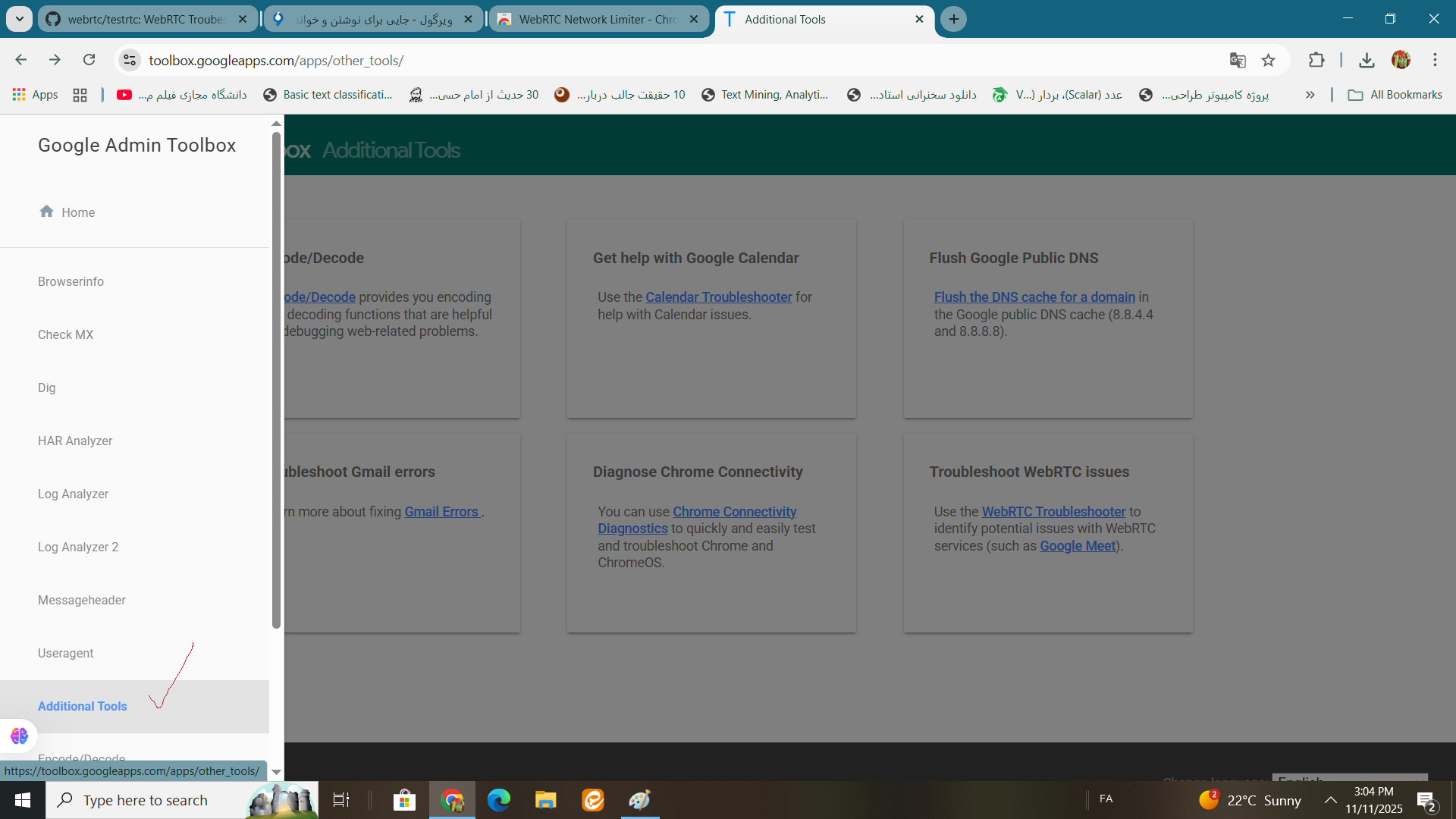Open the Extensions puzzle icon
The image size is (1456, 819).
pyautogui.click(x=1316, y=60)
